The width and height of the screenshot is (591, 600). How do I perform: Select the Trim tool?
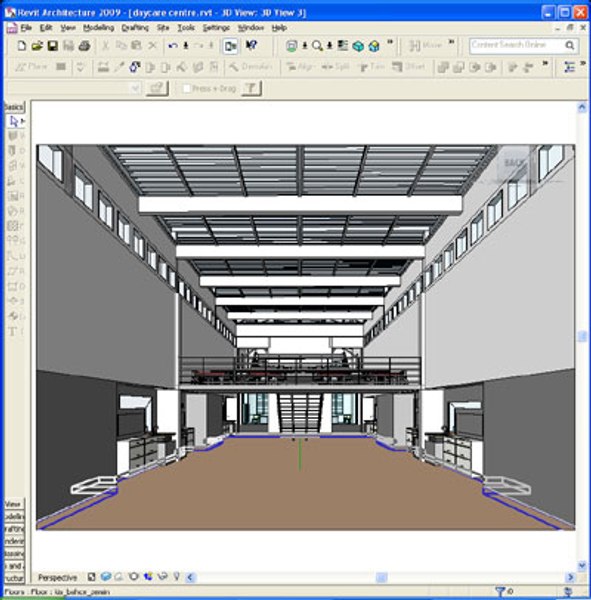[371, 67]
